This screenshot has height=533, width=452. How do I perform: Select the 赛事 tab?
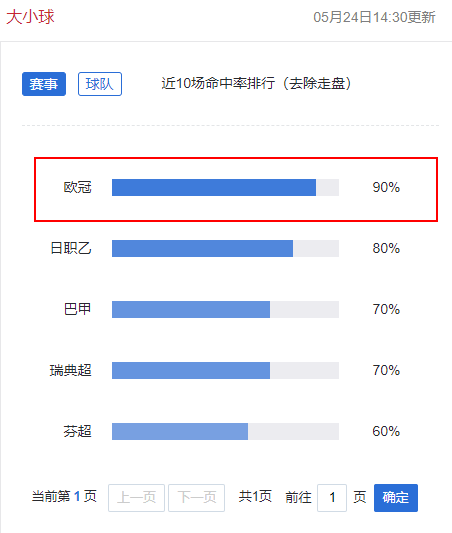pyautogui.click(x=44, y=84)
